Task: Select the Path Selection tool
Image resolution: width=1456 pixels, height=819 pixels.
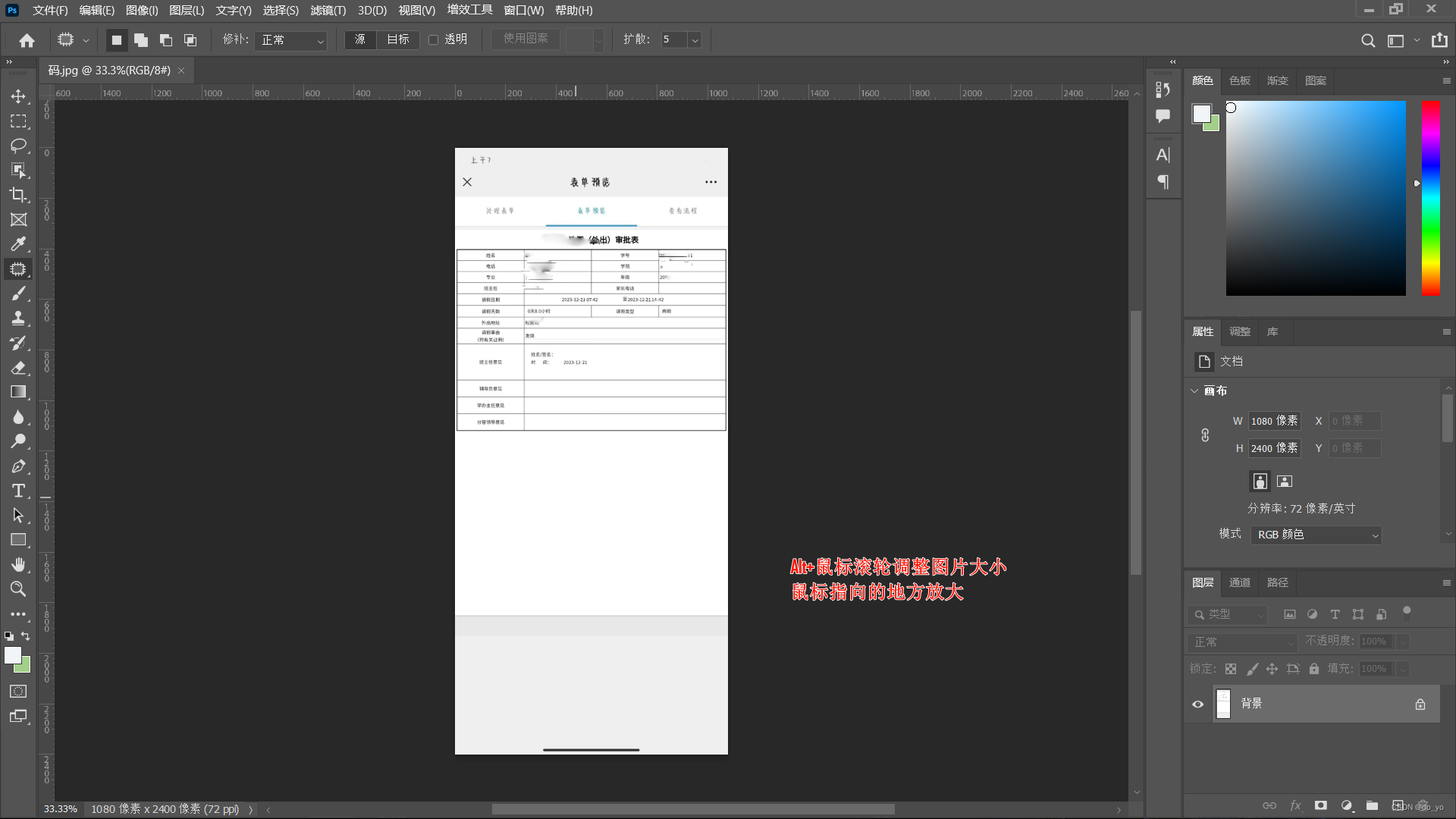Action: pyautogui.click(x=18, y=516)
